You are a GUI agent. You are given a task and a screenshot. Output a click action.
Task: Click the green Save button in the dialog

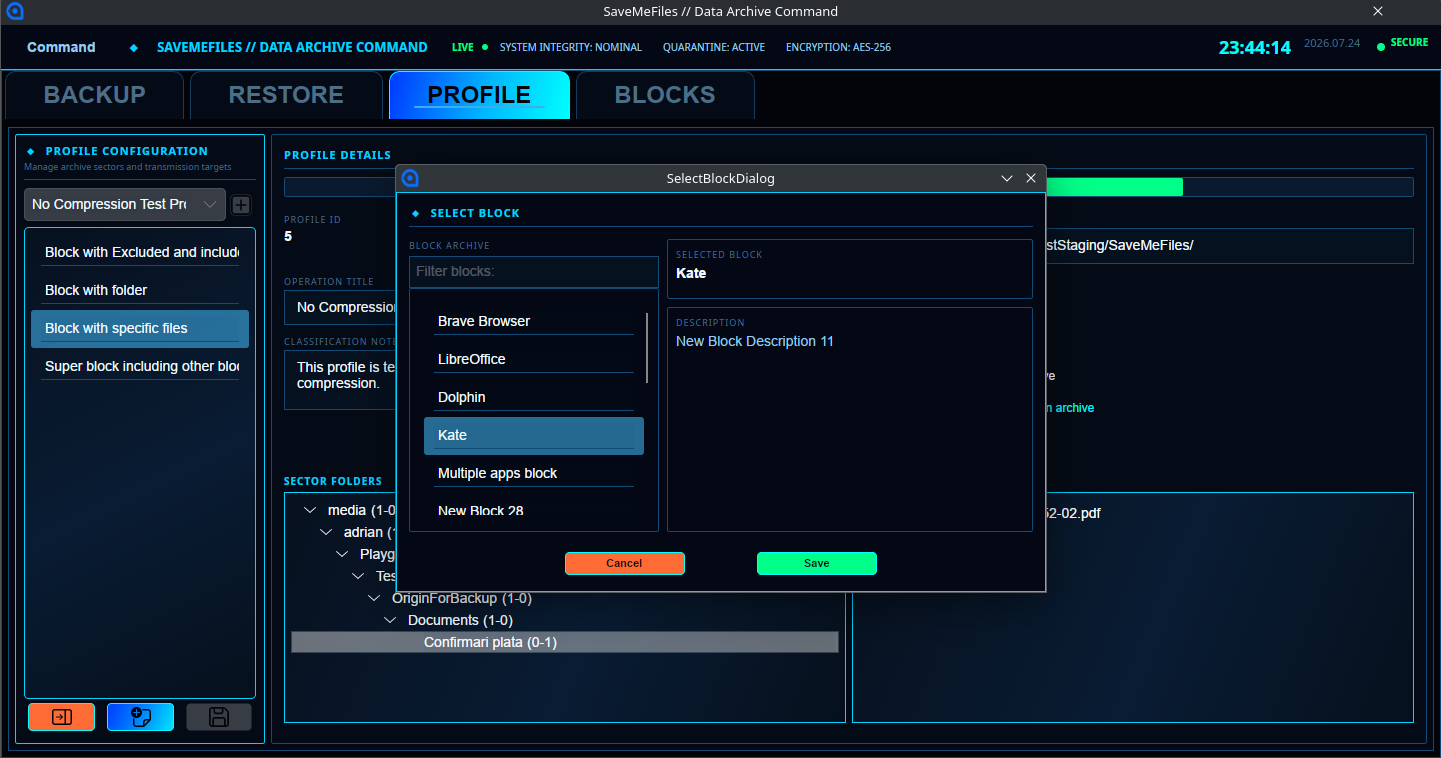coord(816,563)
